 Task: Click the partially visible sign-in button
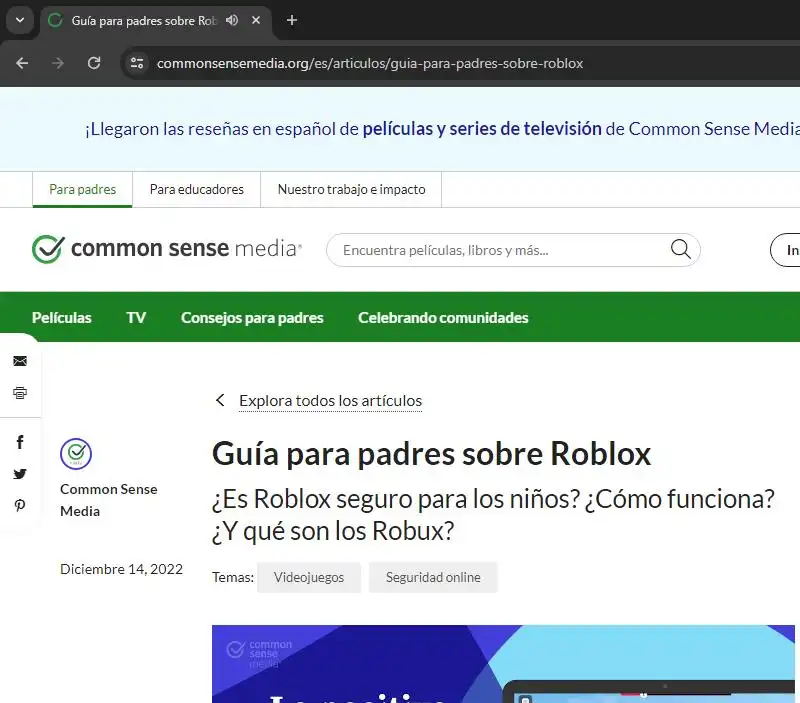click(785, 250)
